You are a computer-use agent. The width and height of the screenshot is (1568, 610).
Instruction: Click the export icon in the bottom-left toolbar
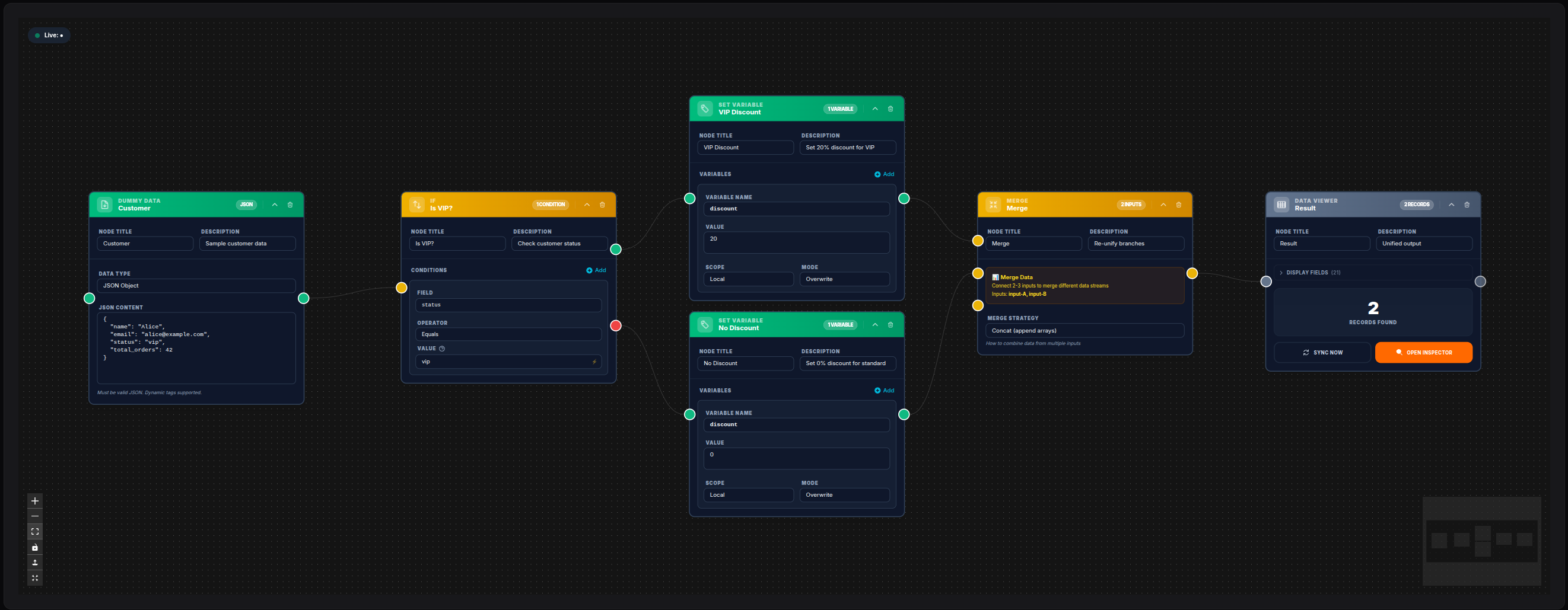[34, 563]
